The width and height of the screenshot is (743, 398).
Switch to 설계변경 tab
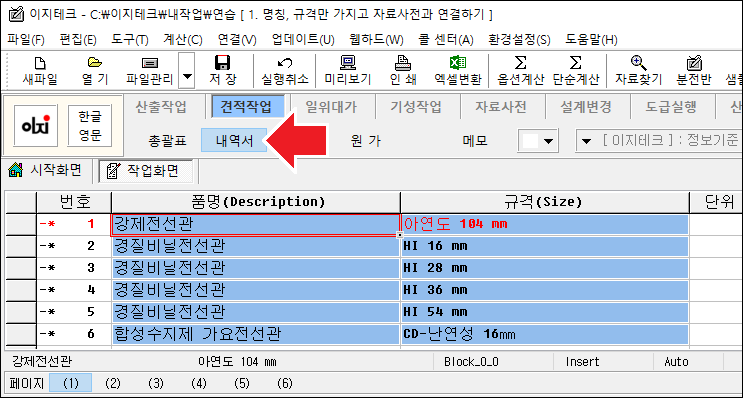coord(586,107)
